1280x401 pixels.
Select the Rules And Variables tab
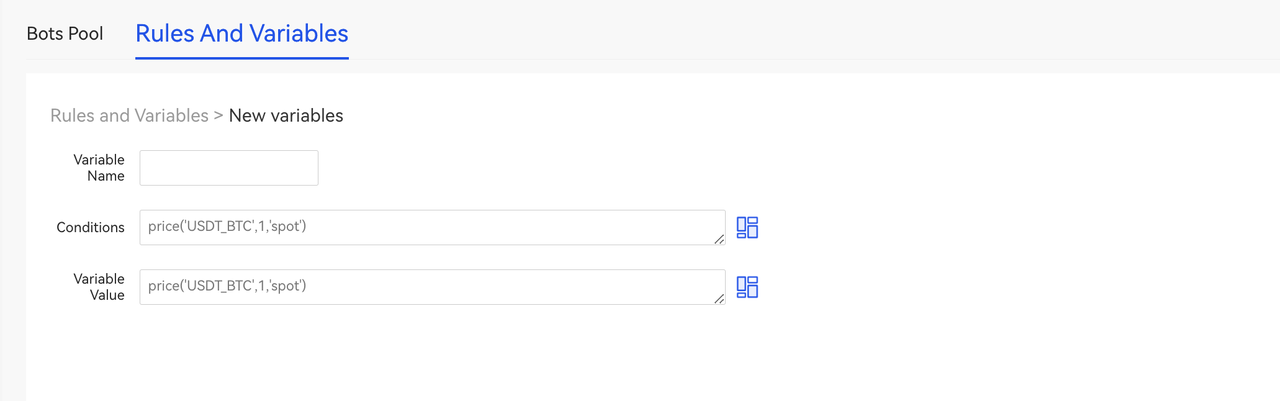pos(242,34)
